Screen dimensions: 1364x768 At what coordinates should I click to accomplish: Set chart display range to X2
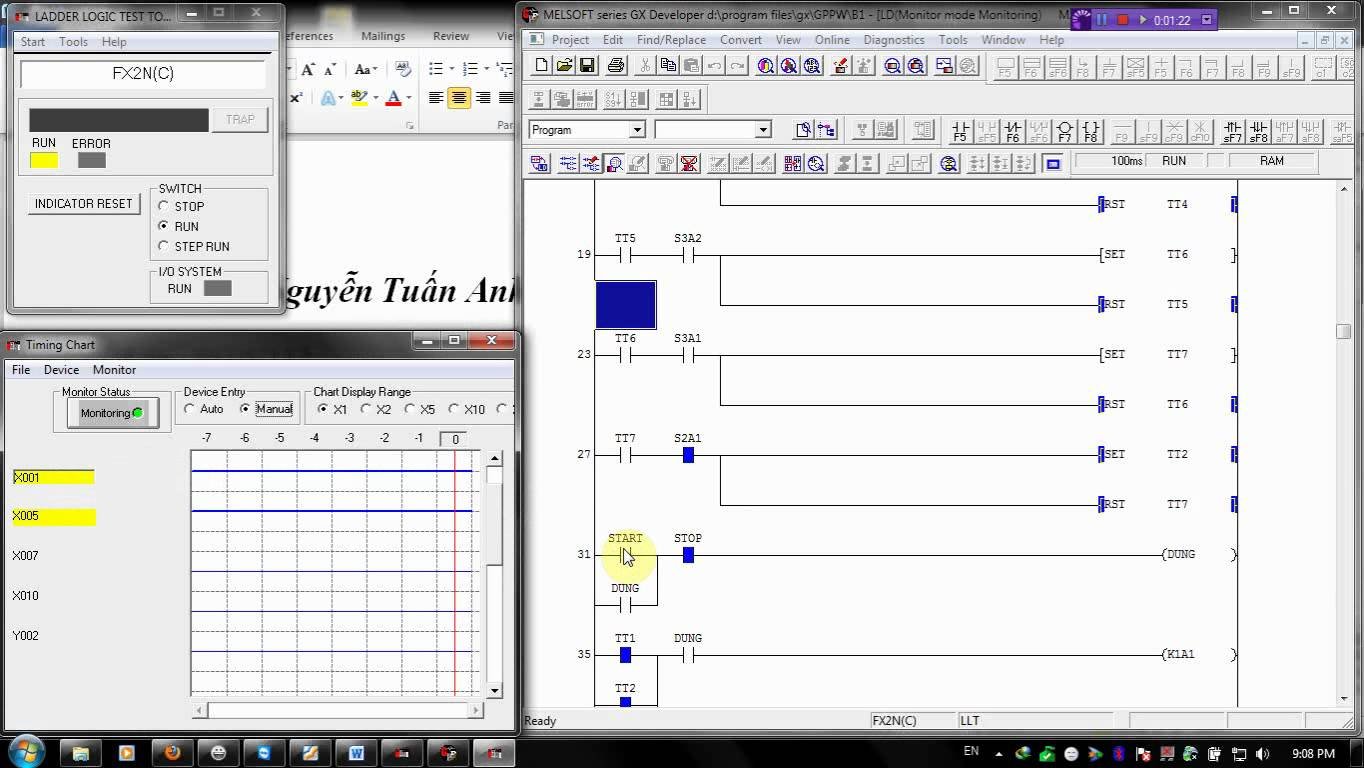pos(366,409)
